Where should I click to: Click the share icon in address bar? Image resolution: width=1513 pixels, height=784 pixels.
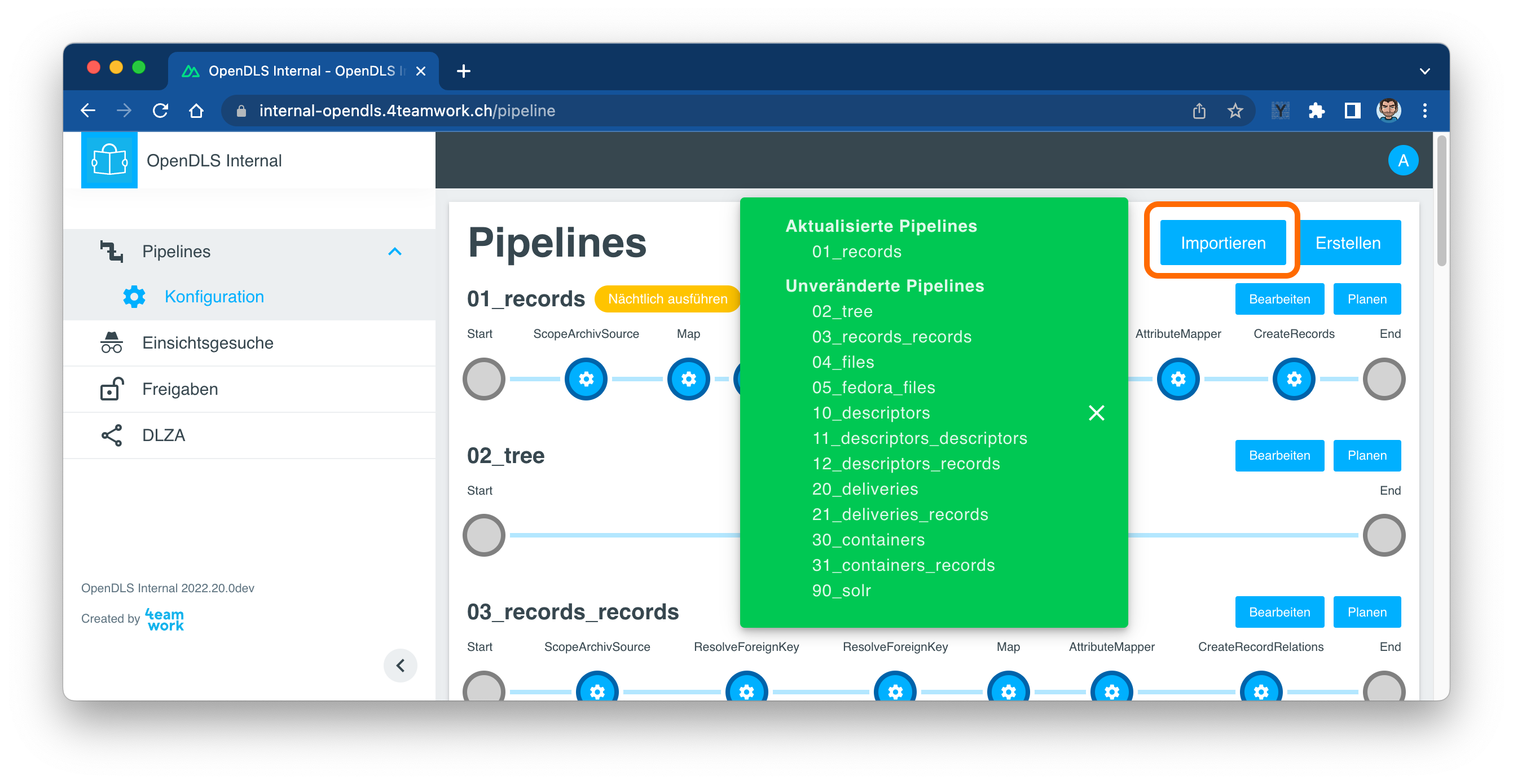click(1199, 111)
